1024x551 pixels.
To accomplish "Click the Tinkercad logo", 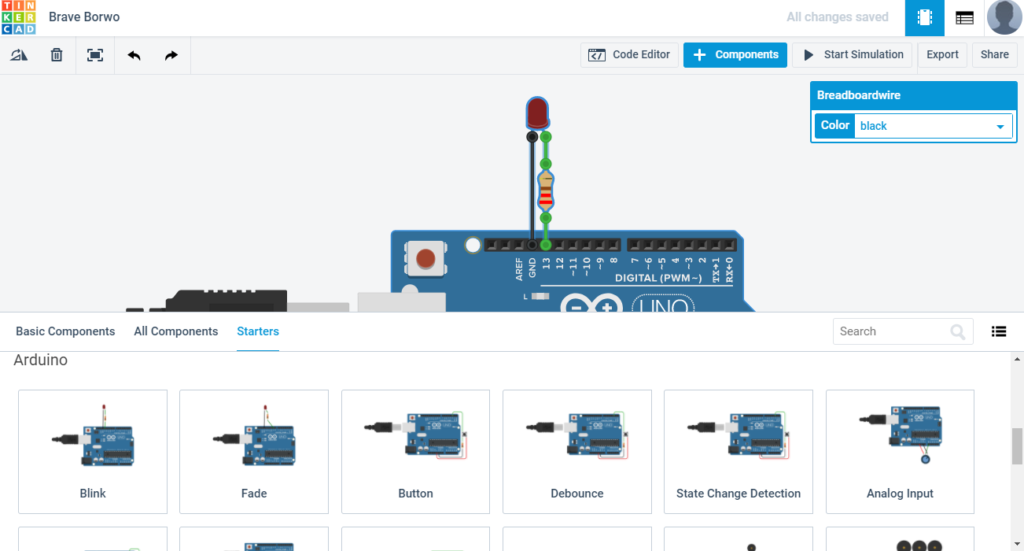I will [18, 18].
